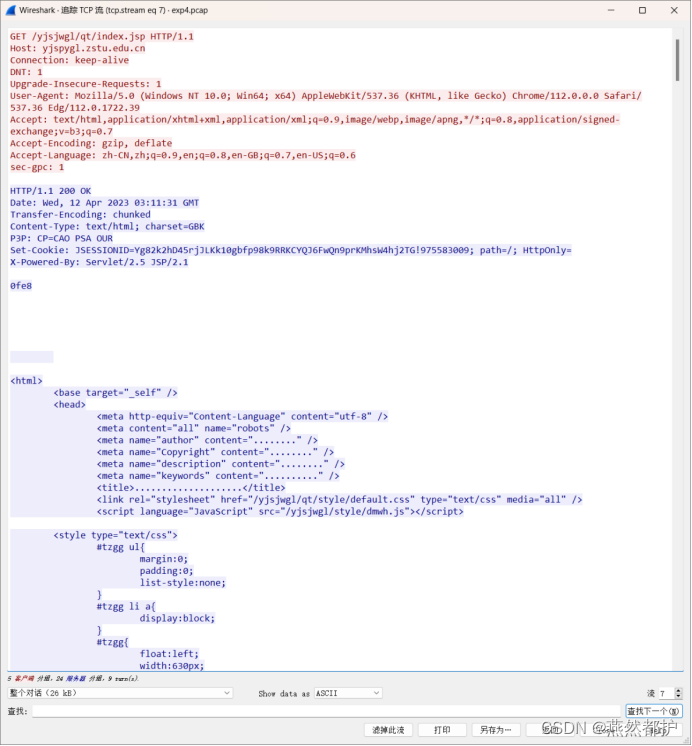Click the meta name="keywords" line
This screenshot has width=692, height=746.
click(218, 476)
